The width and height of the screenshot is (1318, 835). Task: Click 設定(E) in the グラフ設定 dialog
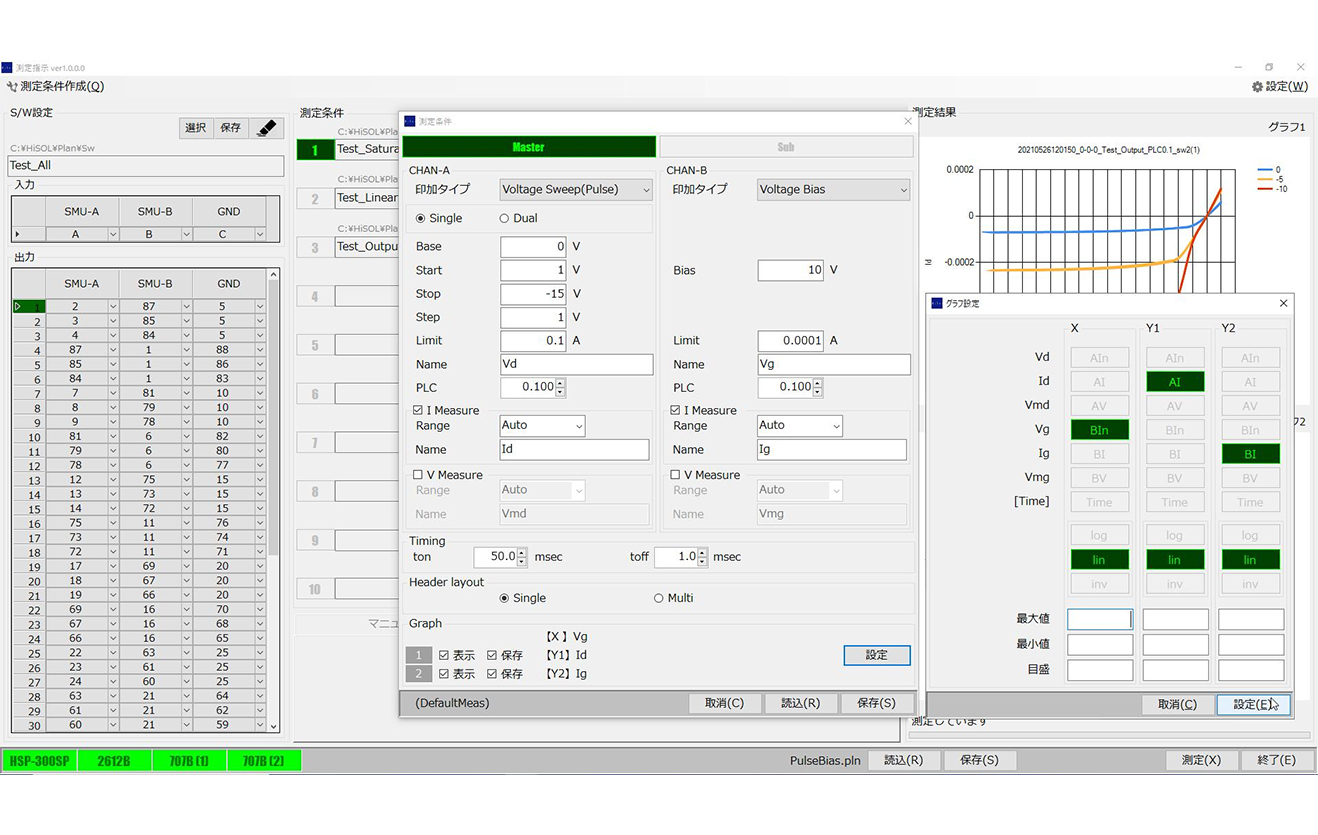pos(1253,705)
